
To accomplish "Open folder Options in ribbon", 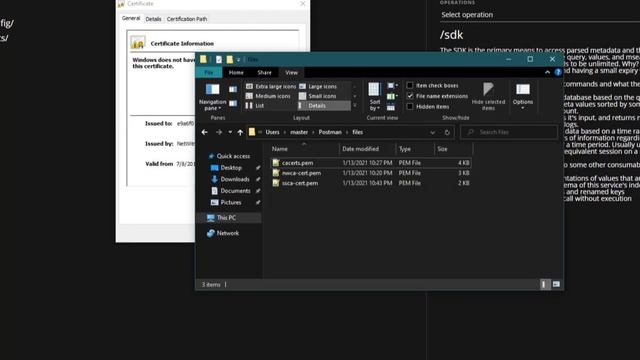I will coord(523,97).
